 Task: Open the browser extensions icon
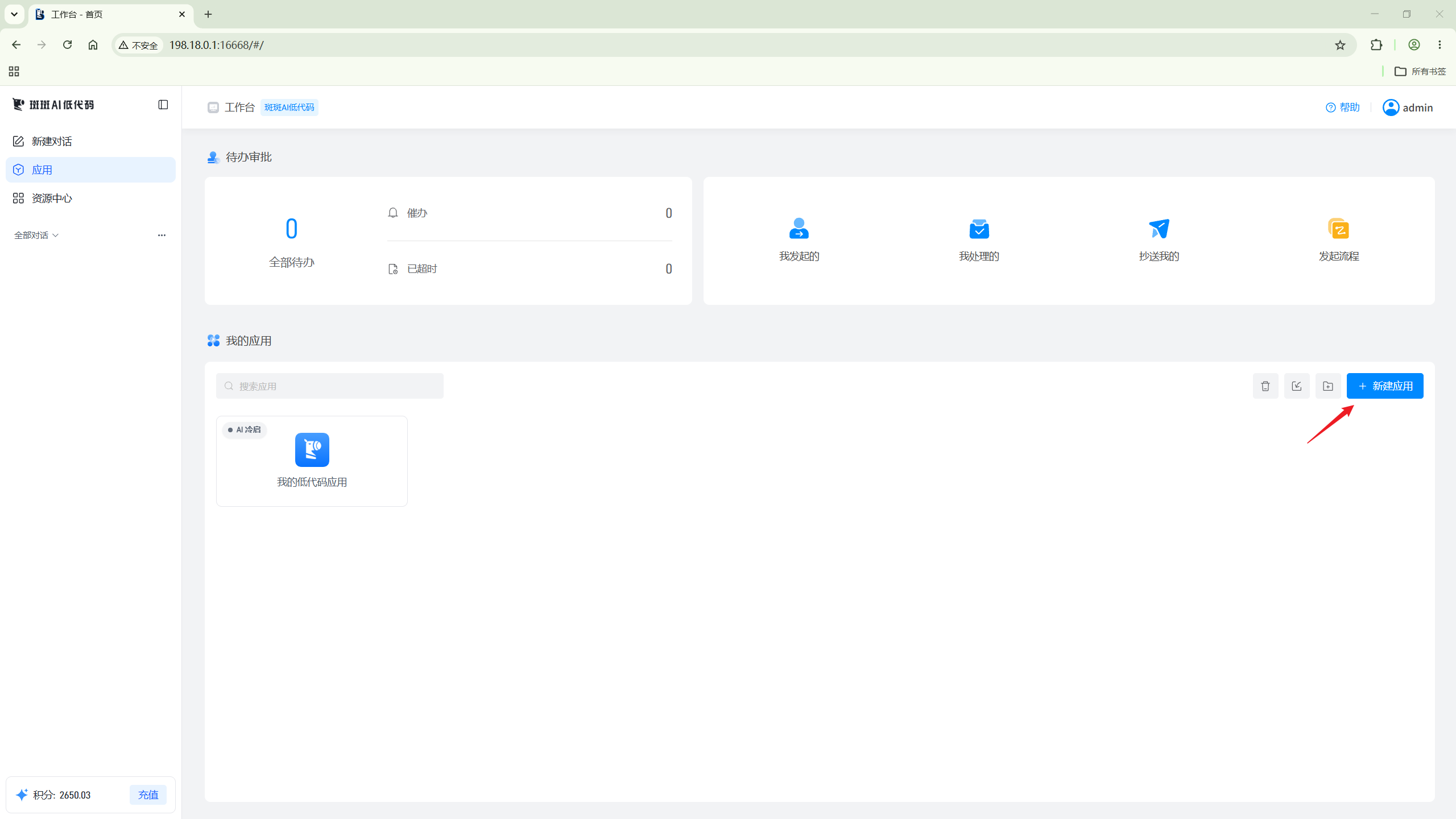click(x=1376, y=45)
